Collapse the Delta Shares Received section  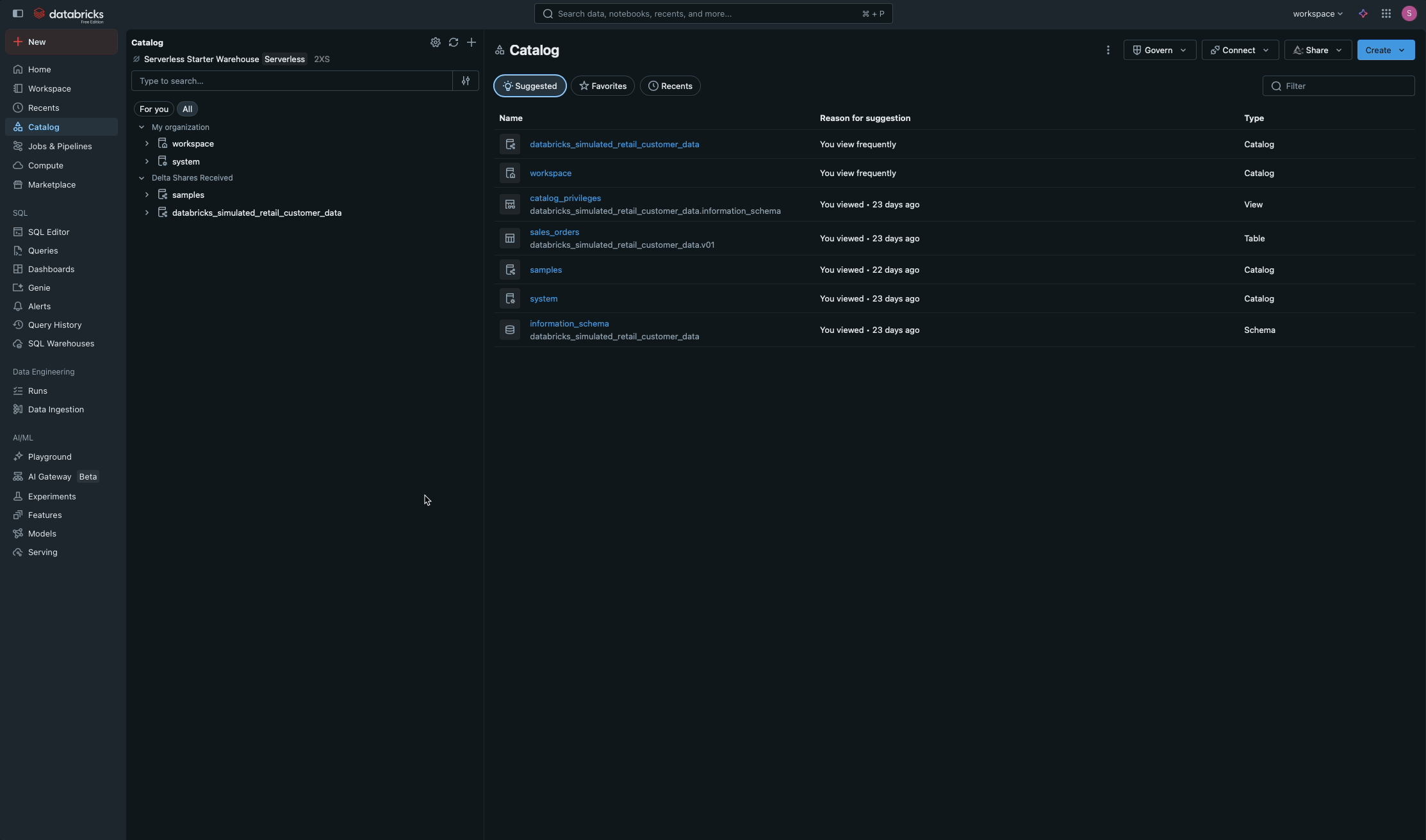coord(142,178)
